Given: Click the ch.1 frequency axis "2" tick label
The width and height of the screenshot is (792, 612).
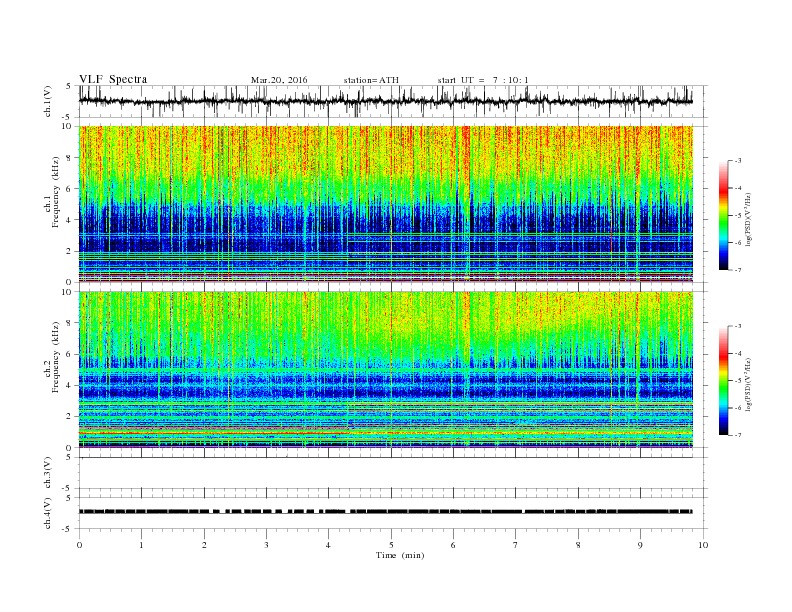Looking at the screenshot, I should [x=70, y=251].
